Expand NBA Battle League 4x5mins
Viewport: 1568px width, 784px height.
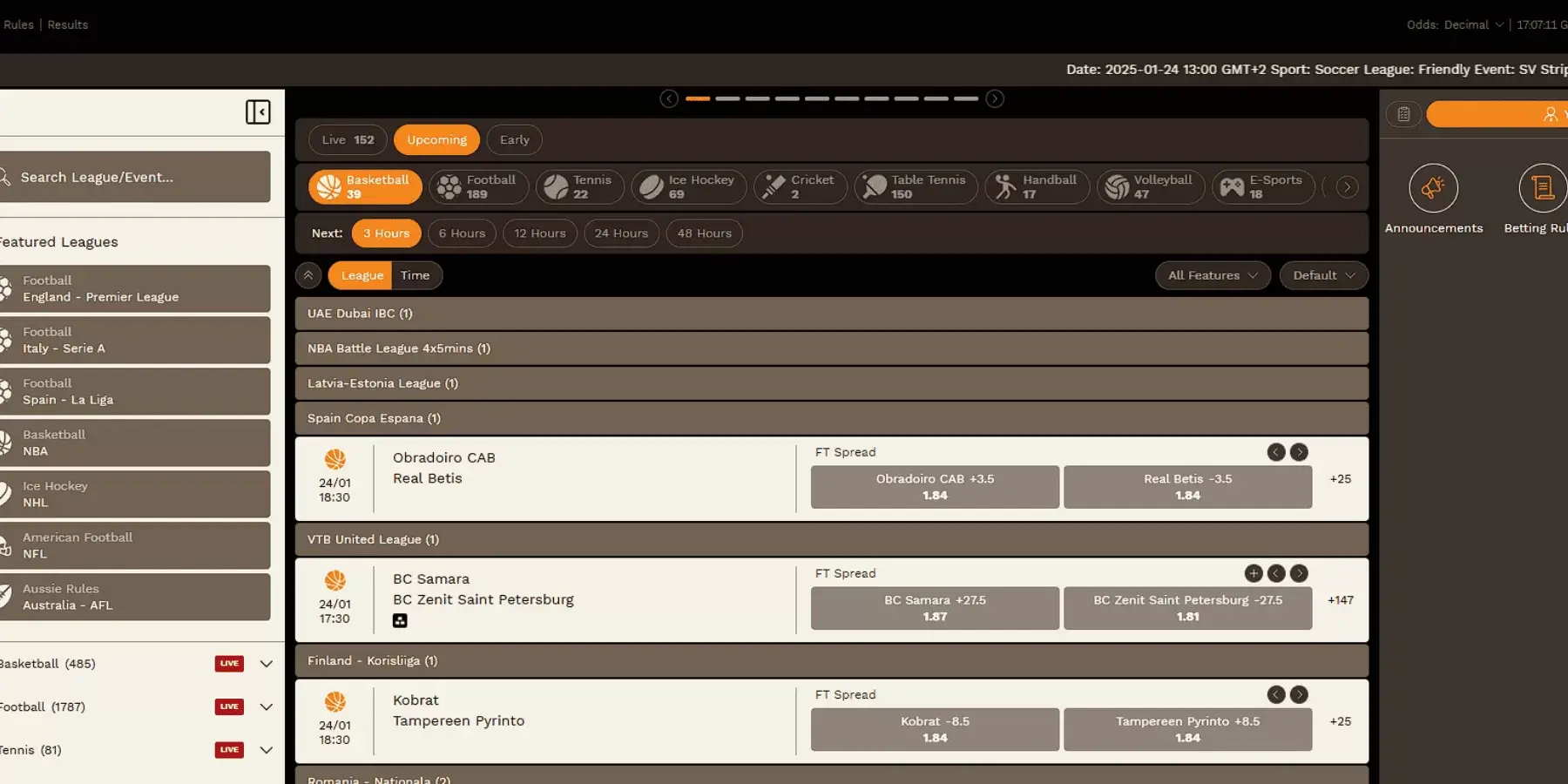pyautogui.click(x=832, y=348)
